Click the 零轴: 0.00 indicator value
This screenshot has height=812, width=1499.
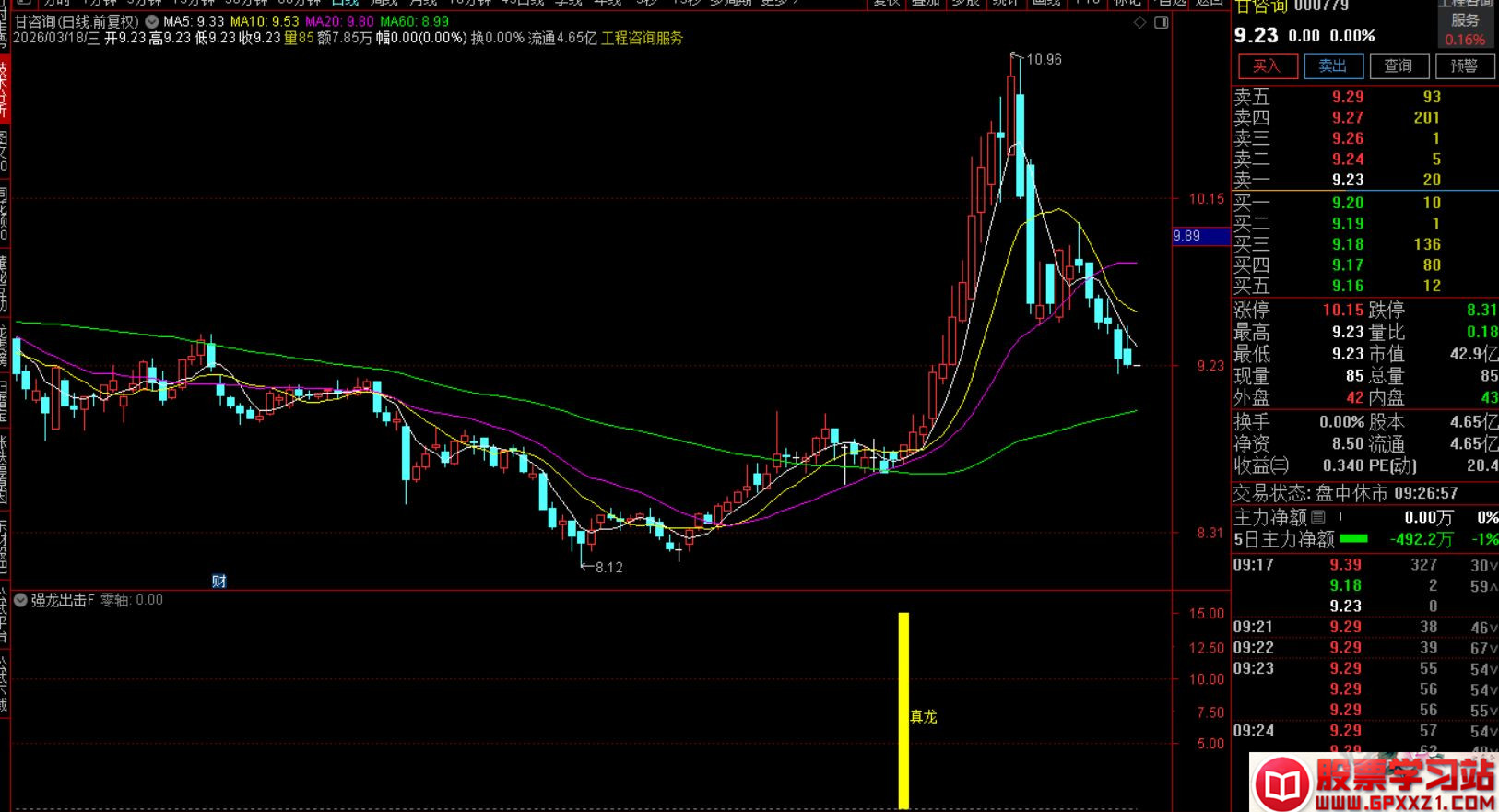132,600
